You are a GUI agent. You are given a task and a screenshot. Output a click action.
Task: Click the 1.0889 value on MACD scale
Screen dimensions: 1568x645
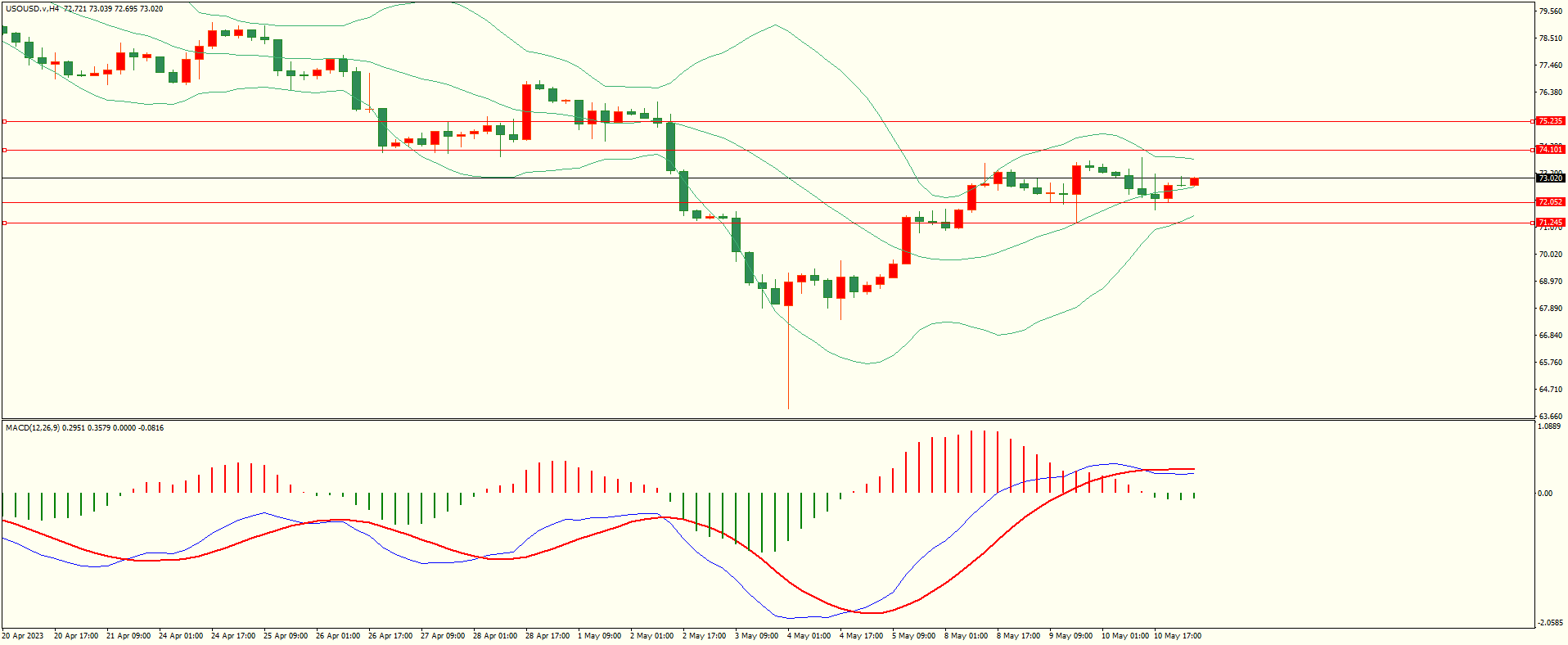point(1549,426)
